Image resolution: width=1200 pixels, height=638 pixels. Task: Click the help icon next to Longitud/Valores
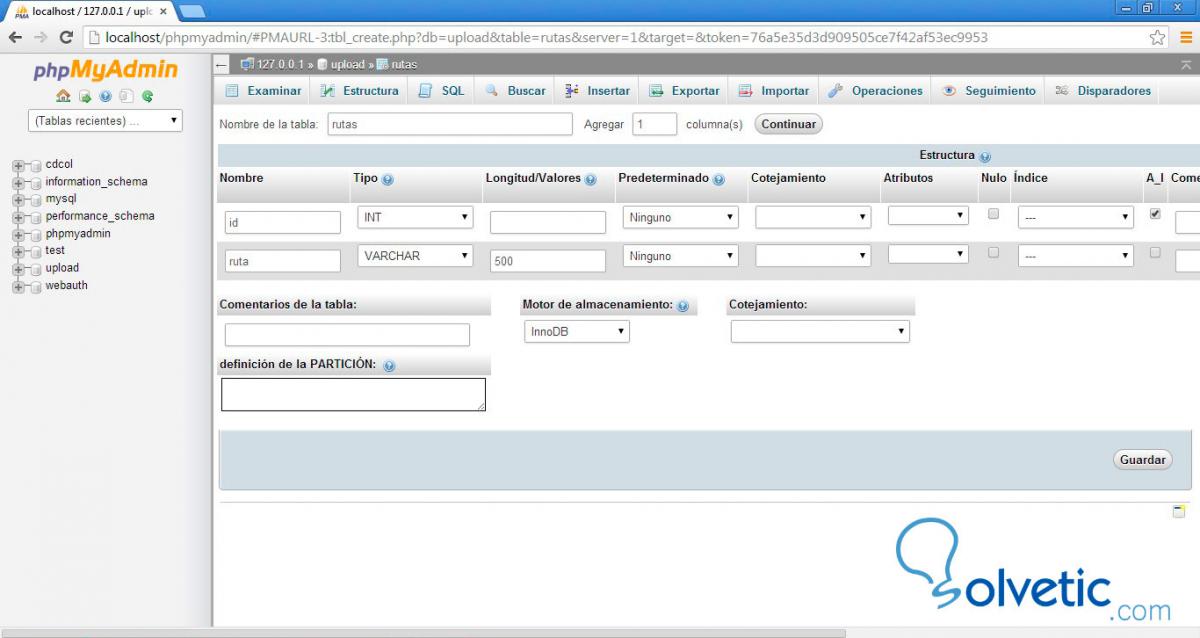pos(591,180)
